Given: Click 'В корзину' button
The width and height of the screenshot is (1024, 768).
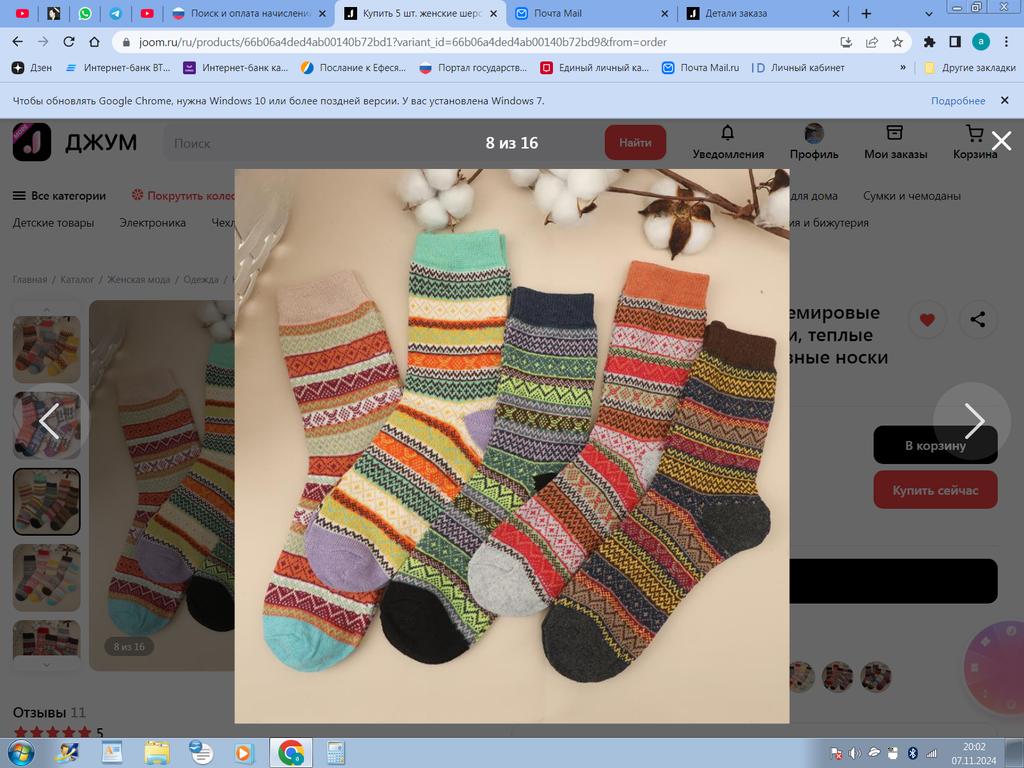Looking at the screenshot, I should pos(935,445).
